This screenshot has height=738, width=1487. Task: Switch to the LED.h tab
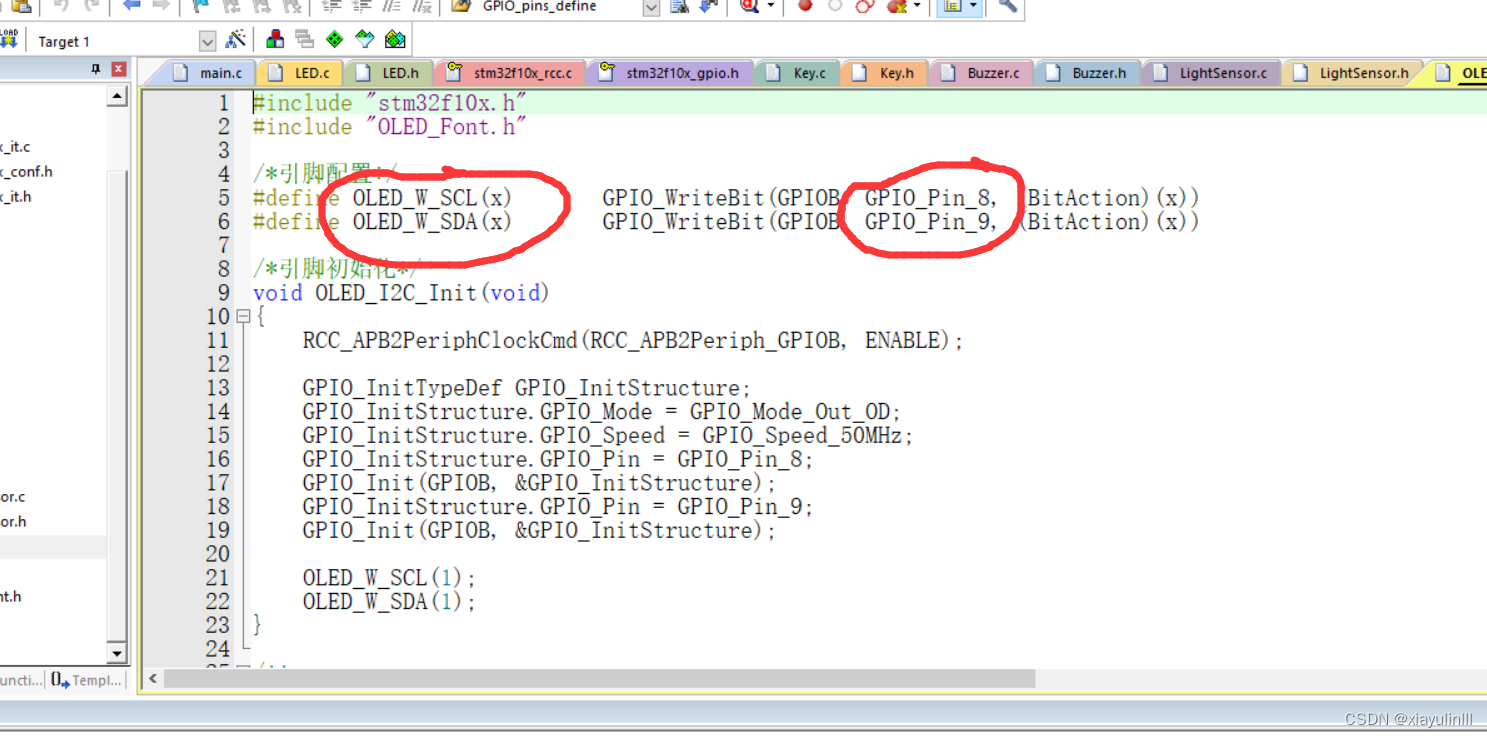click(389, 73)
